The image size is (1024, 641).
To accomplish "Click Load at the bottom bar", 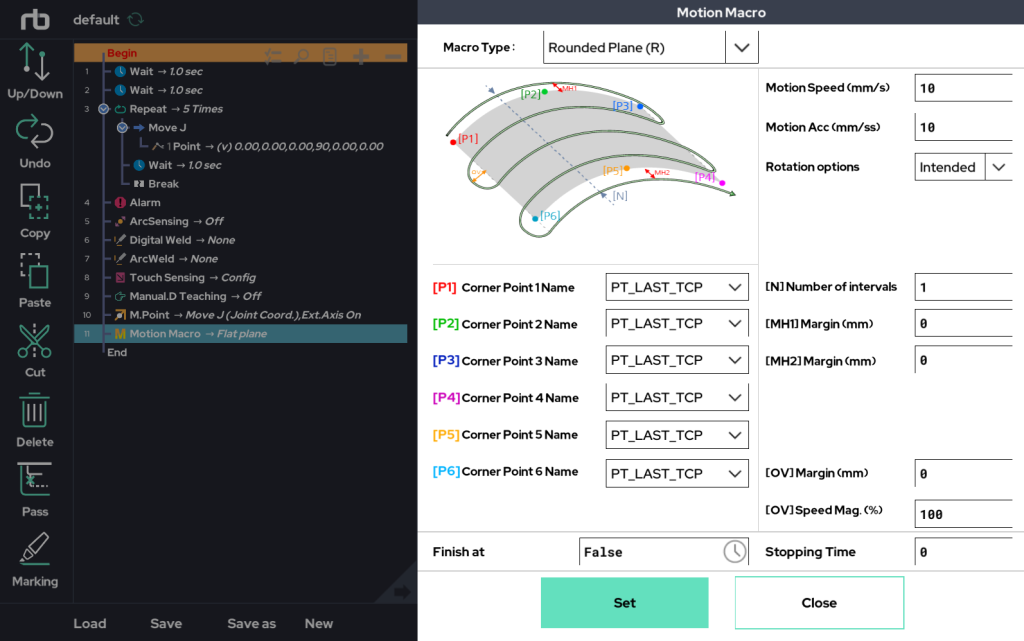I will pyautogui.click(x=89, y=623).
